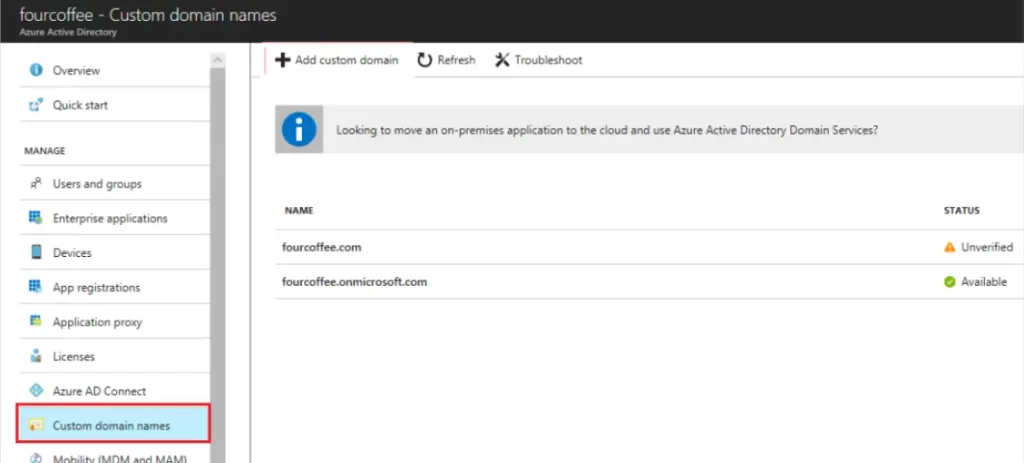1024x463 pixels.
Task: Select the fourcoffee.com domain row
Action: (649, 247)
